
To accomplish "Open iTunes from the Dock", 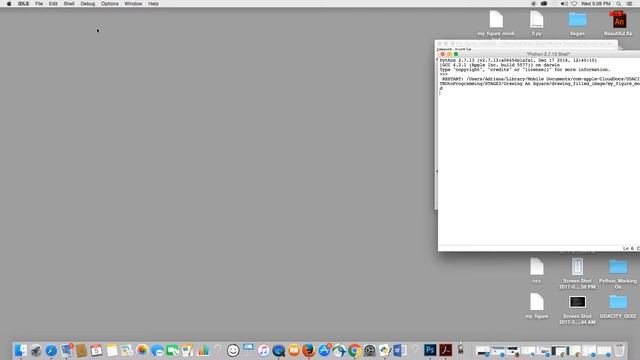I will click(x=263, y=350).
